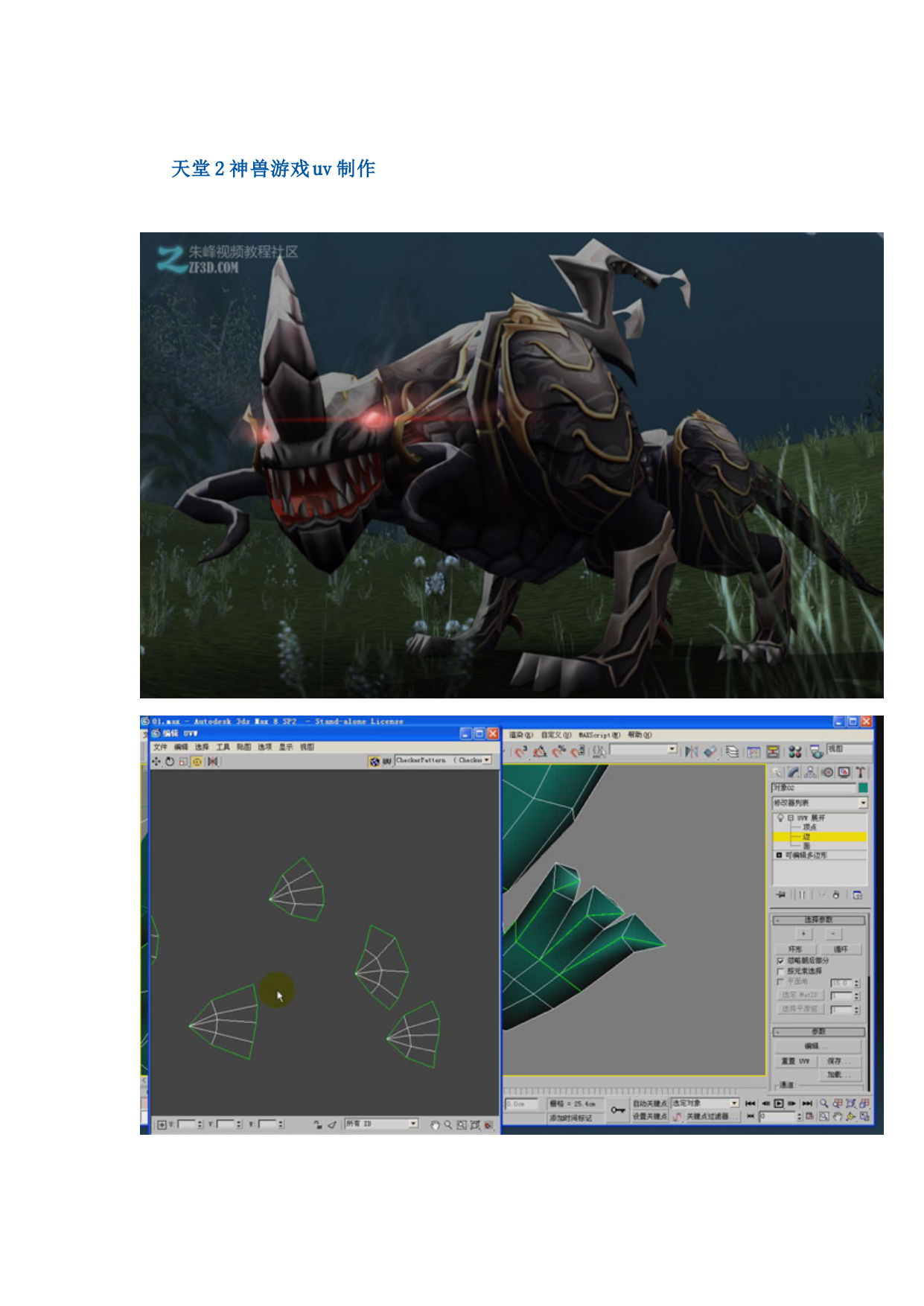Click the Pin Stack icon below the modifier stack

pos(781,894)
